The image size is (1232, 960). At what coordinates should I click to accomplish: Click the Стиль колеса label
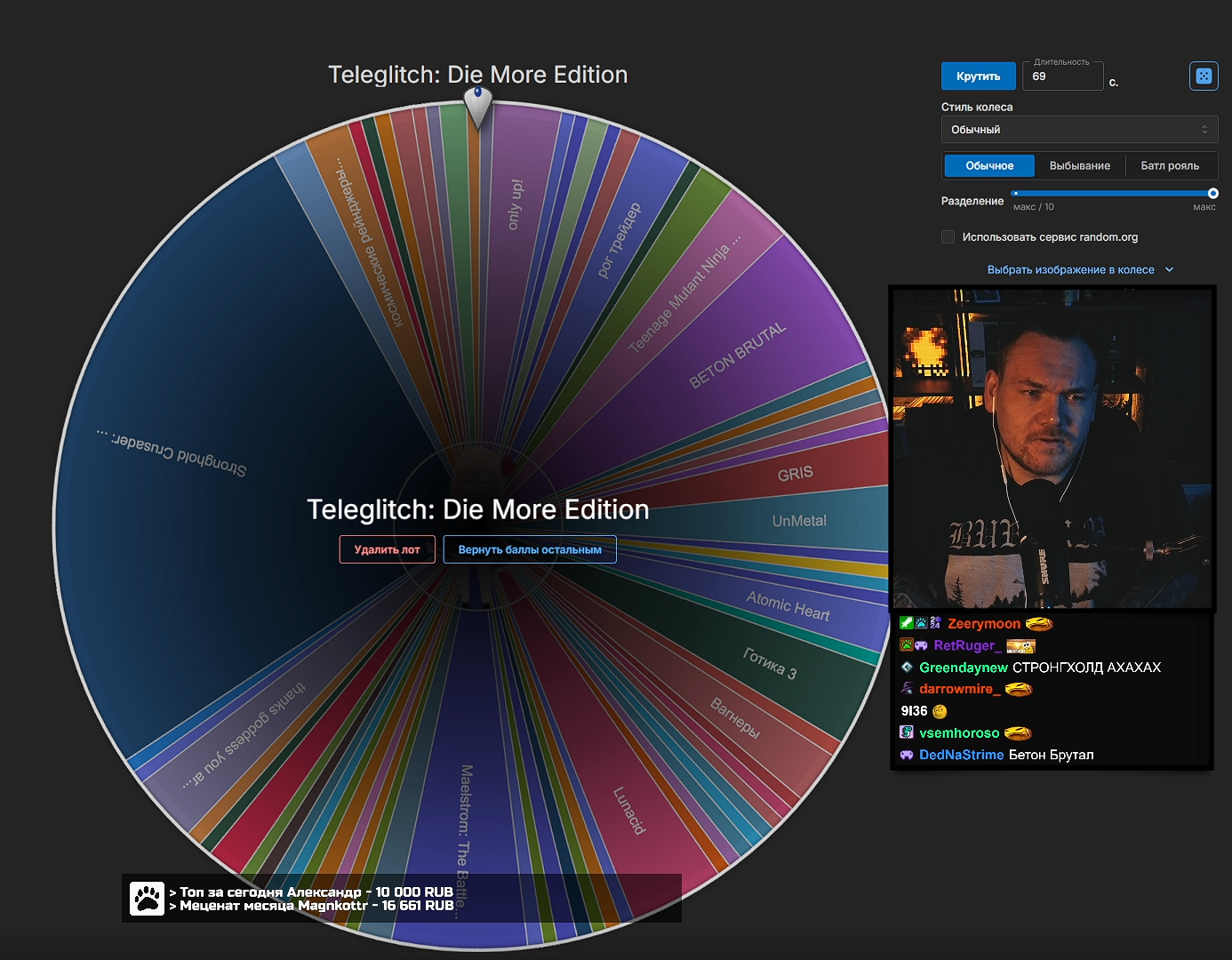click(977, 108)
